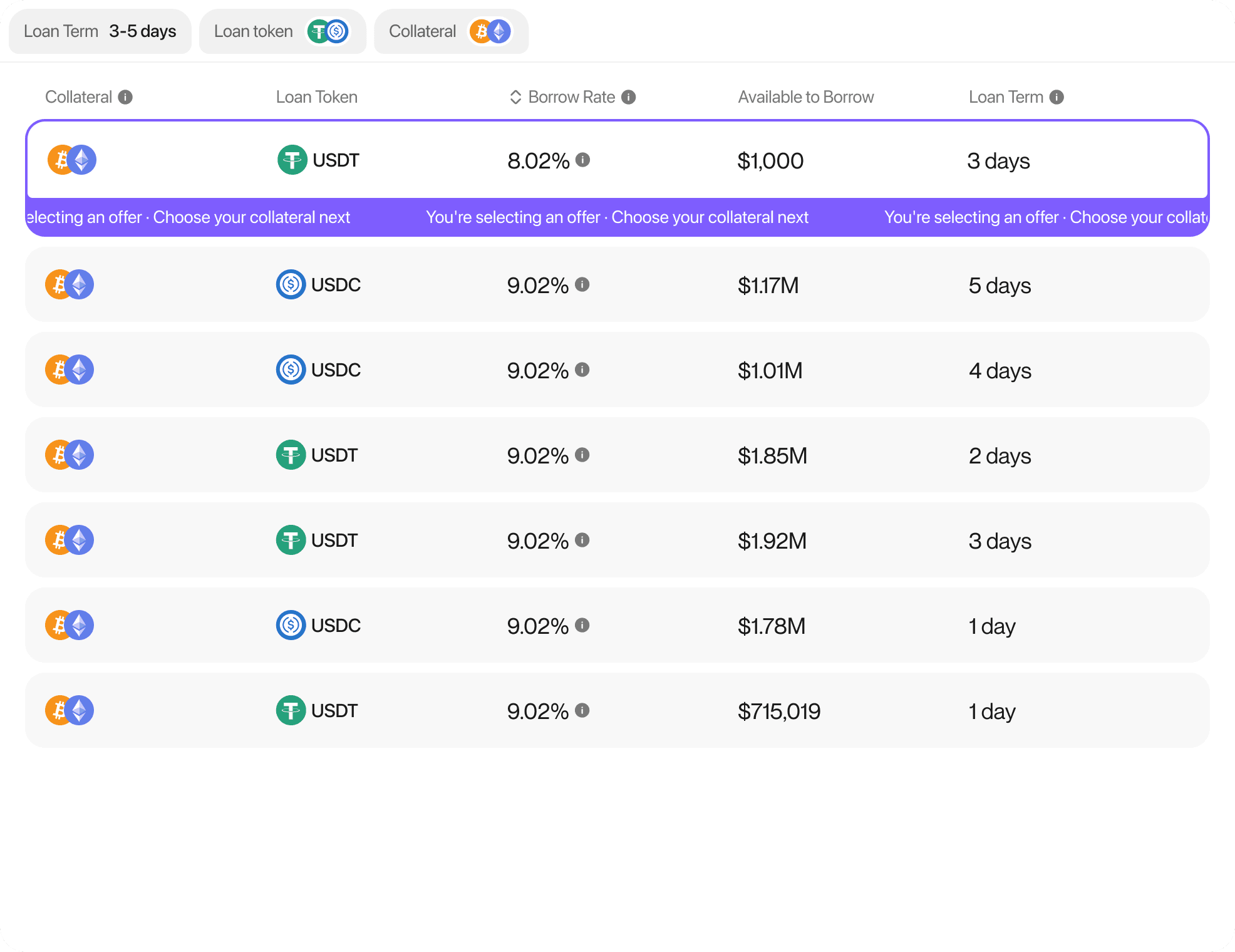This screenshot has width=1235, height=952.
Task: Click the USDC label in the $1.17M row
Action: click(x=336, y=285)
